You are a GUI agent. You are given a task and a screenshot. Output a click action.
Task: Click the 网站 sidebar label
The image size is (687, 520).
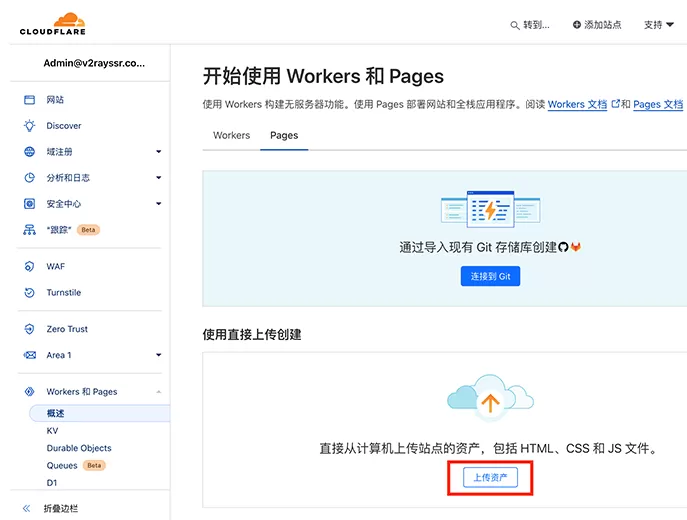click(x=55, y=100)
